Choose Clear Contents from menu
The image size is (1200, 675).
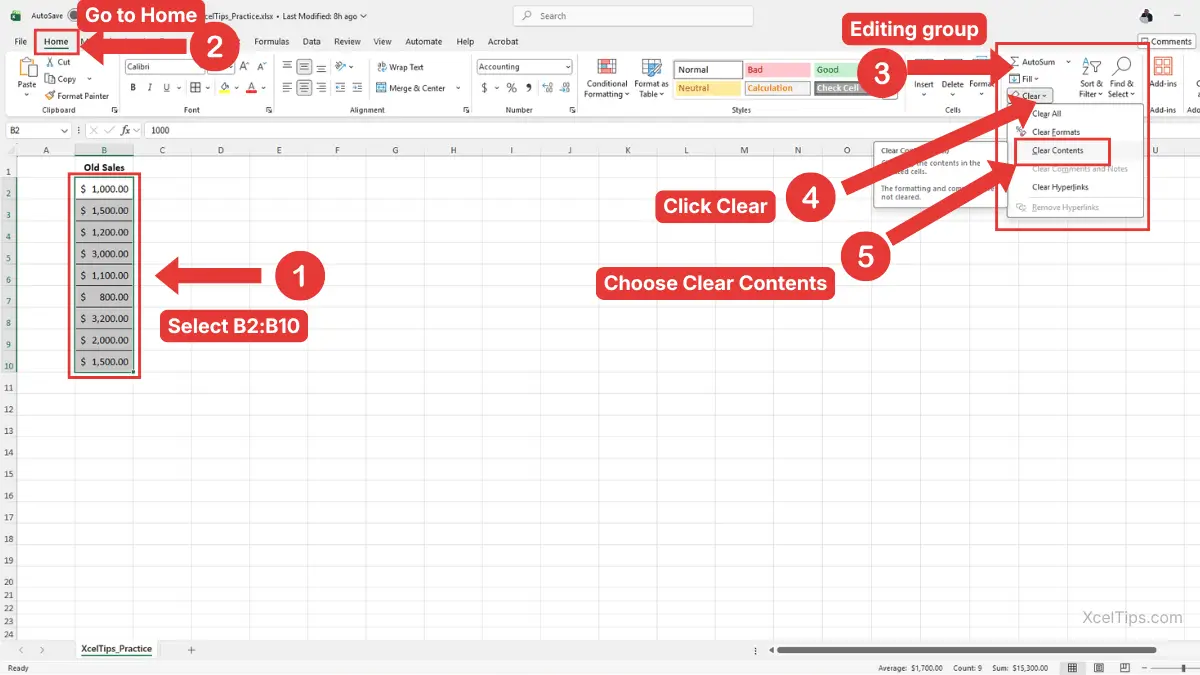pos(1057,151)
